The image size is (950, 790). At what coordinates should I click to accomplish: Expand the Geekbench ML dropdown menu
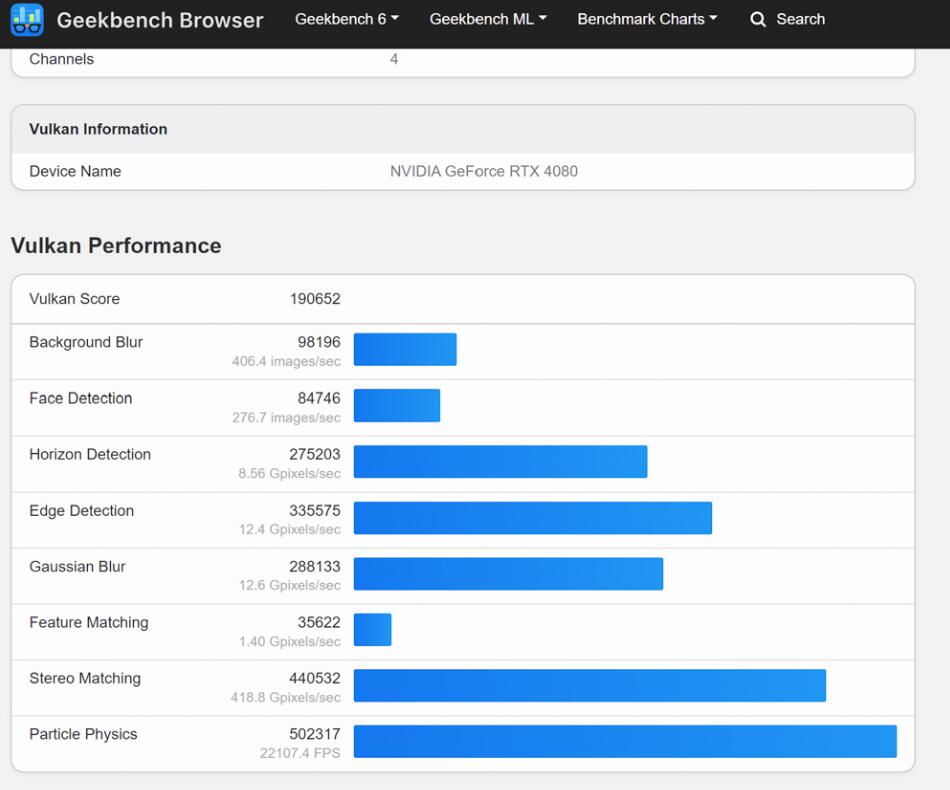[488, 19]
